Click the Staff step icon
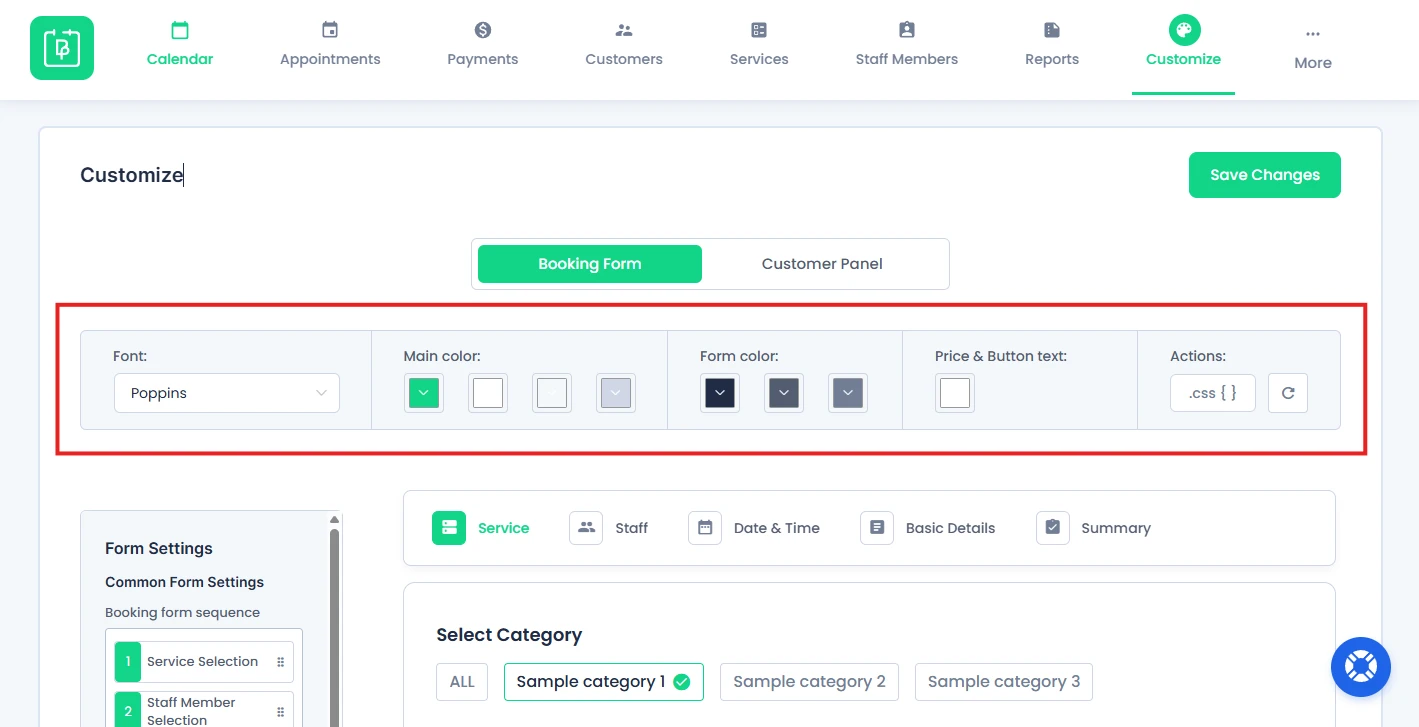Viewport: 1419px width, 727px height. 586,527
